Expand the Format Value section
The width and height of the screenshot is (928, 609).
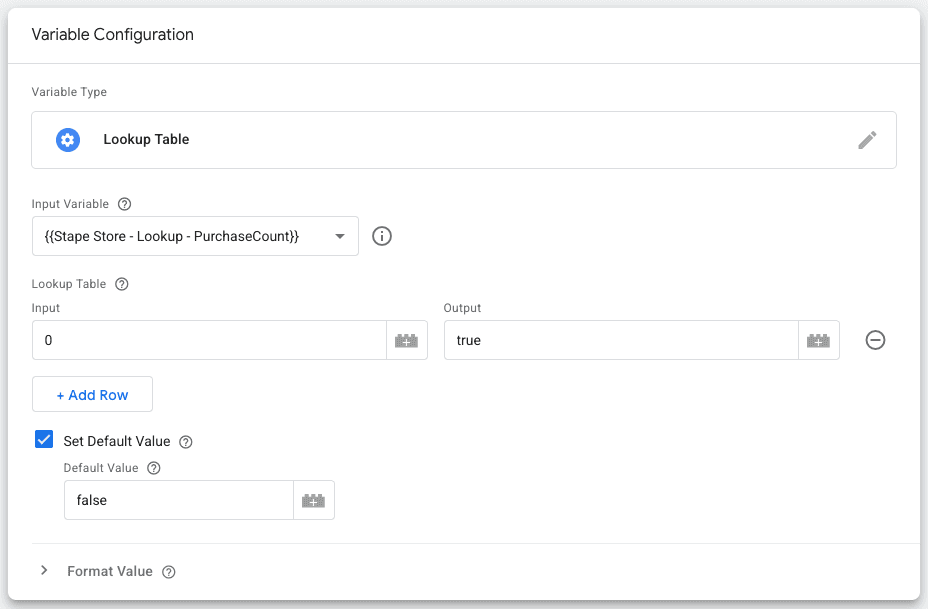point(44,570)
